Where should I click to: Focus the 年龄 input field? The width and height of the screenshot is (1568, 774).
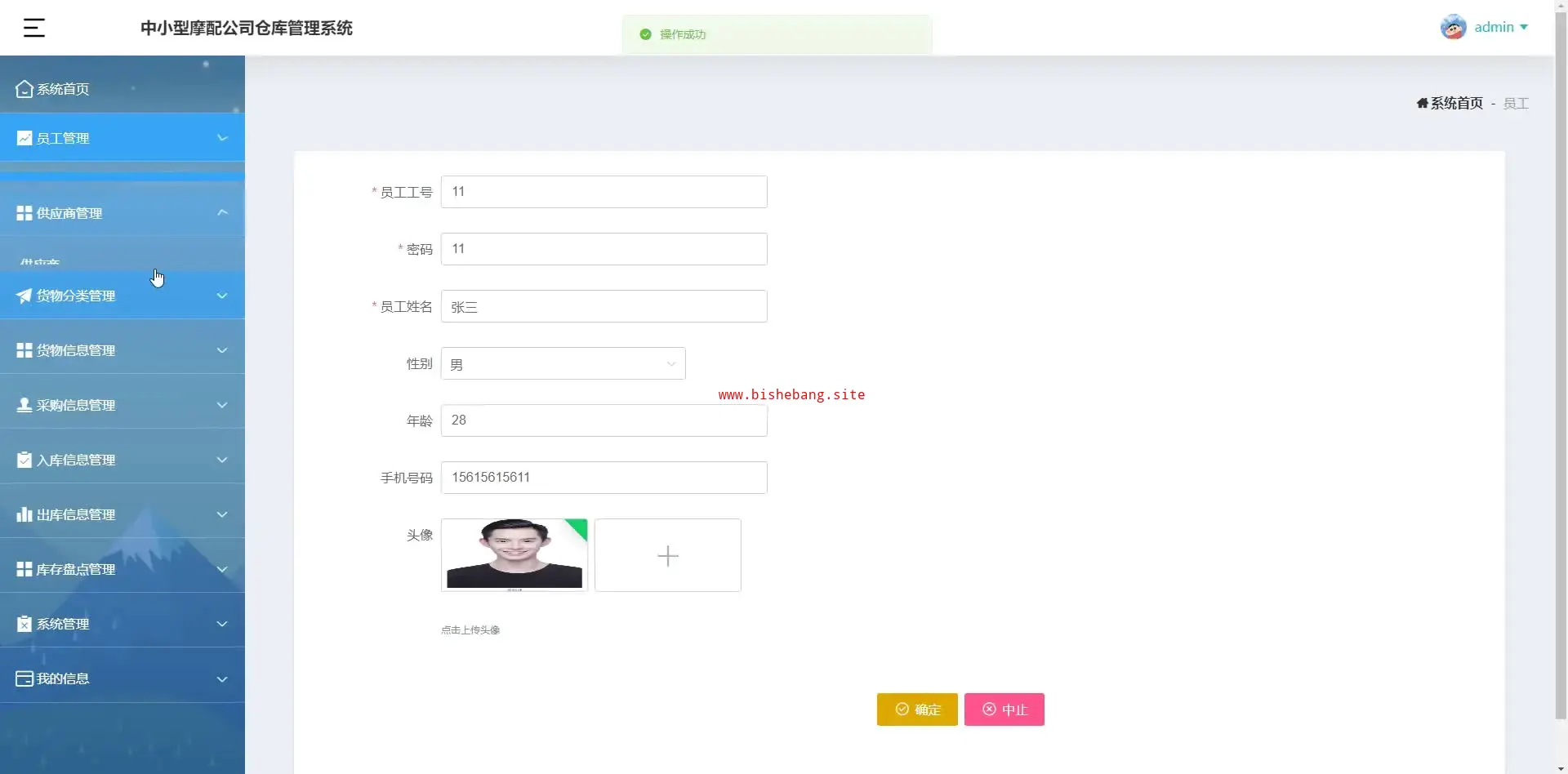(604, 420)
